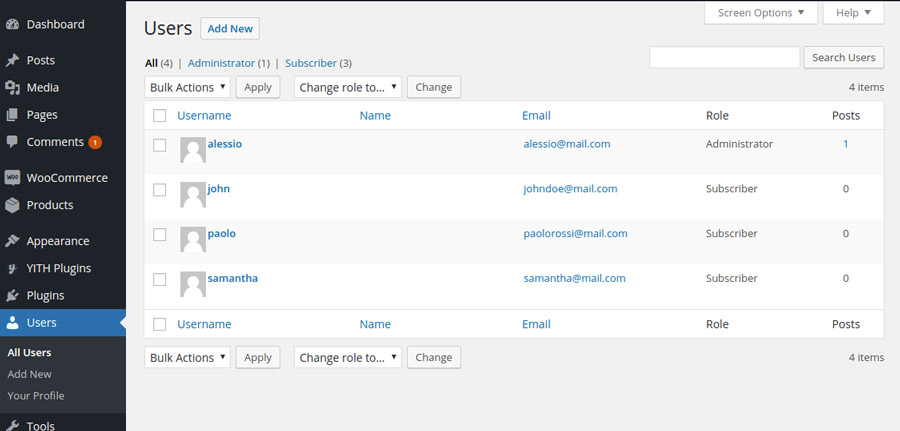This screenshot has width=900, height=431.
Task: Open the top Bulk Actions dropdown
Action: pyautogui.click(x=187, y=87)
